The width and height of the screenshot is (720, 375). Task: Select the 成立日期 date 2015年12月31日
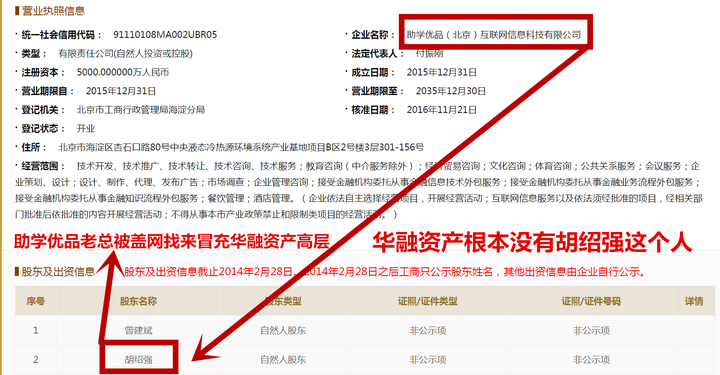coord(442,73)
